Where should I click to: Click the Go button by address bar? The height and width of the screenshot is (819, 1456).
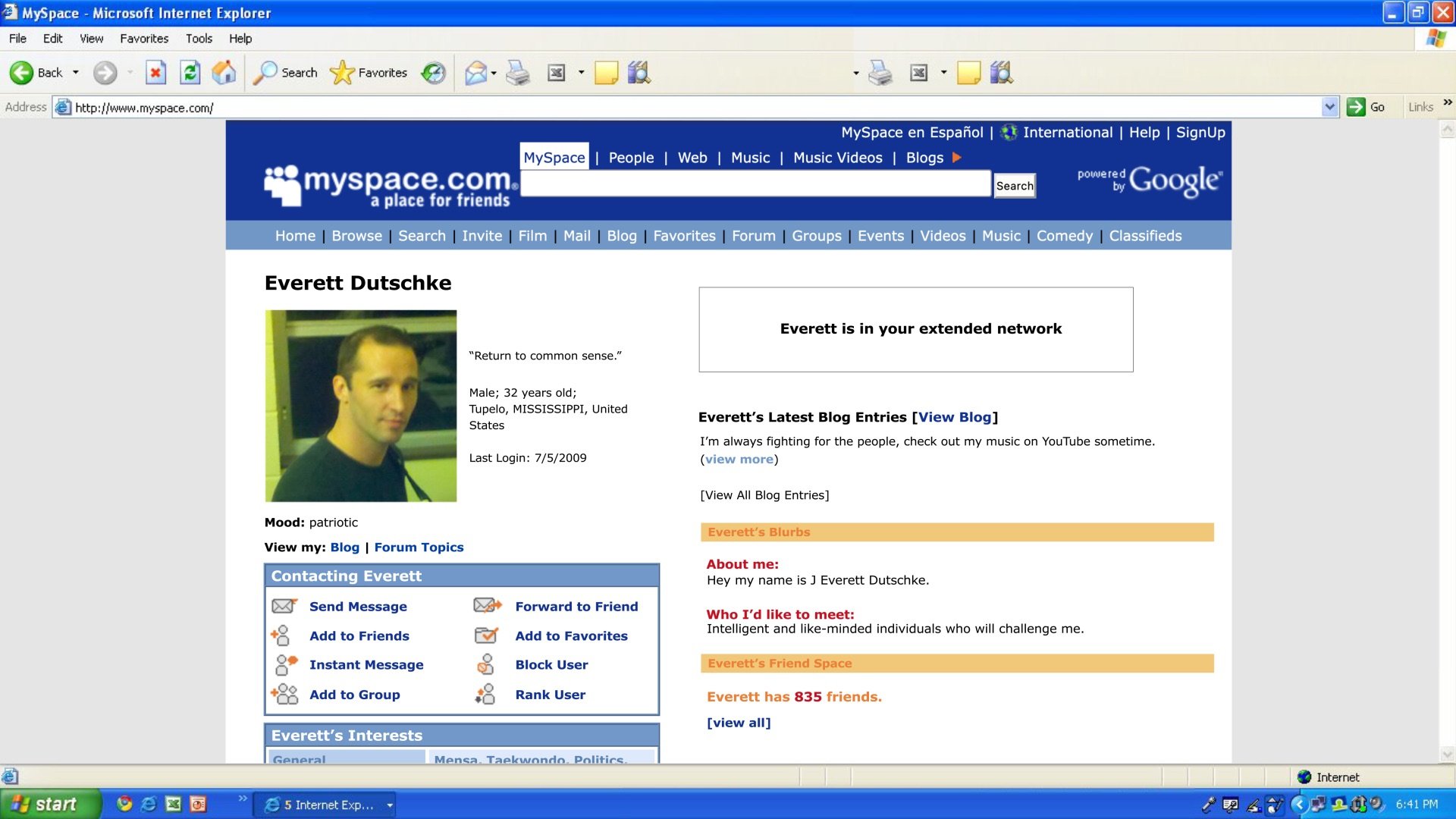point(1367,107)
